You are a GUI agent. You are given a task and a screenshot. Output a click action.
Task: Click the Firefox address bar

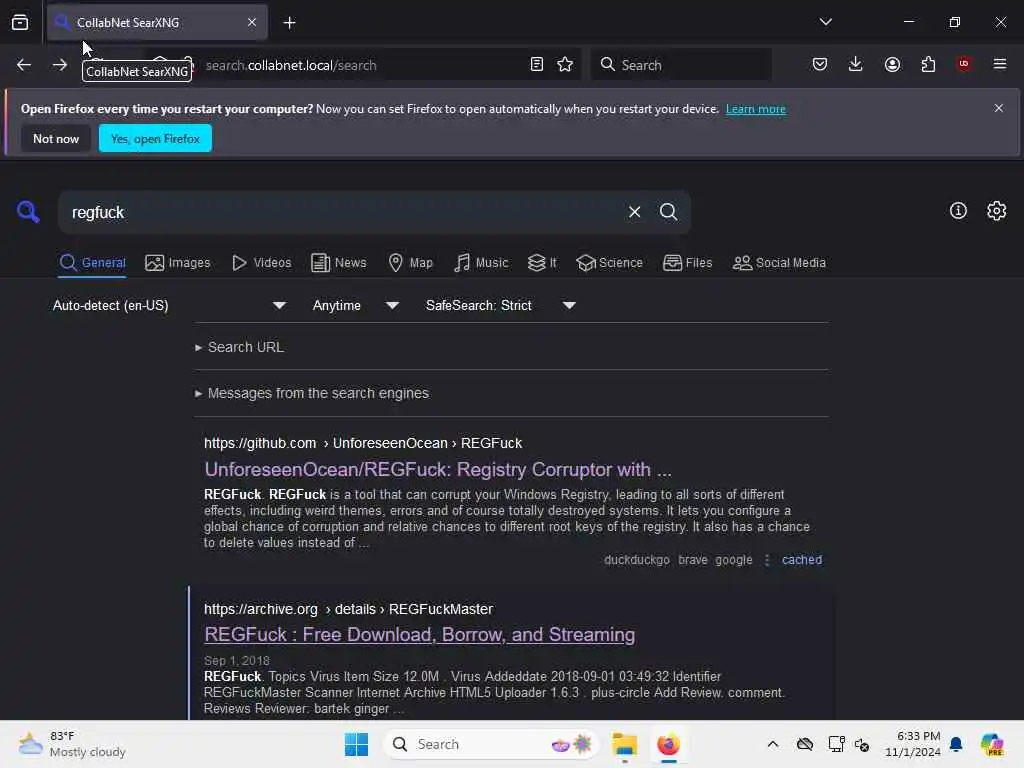click(362, 65)
